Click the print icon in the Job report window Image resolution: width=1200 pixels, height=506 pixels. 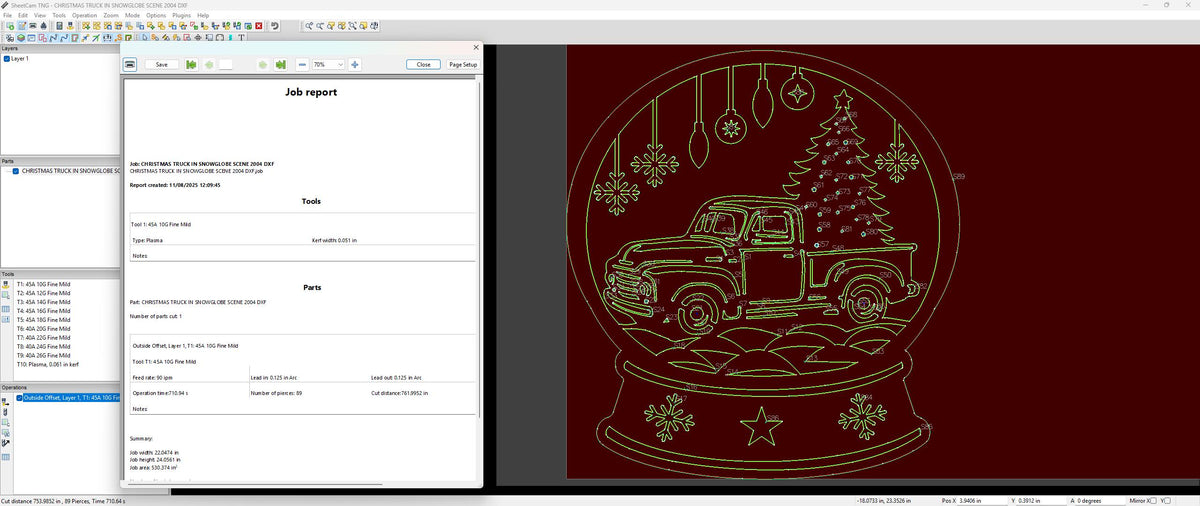coord(130,64)
